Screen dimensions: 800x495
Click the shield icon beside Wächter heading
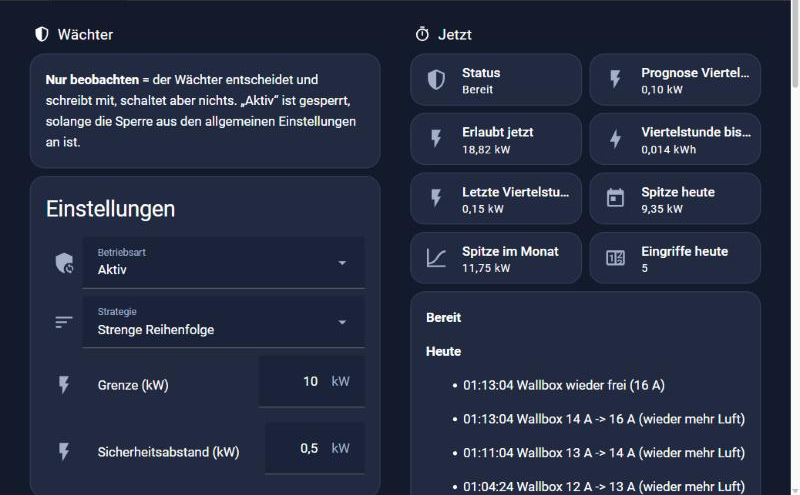click(41, 34)
